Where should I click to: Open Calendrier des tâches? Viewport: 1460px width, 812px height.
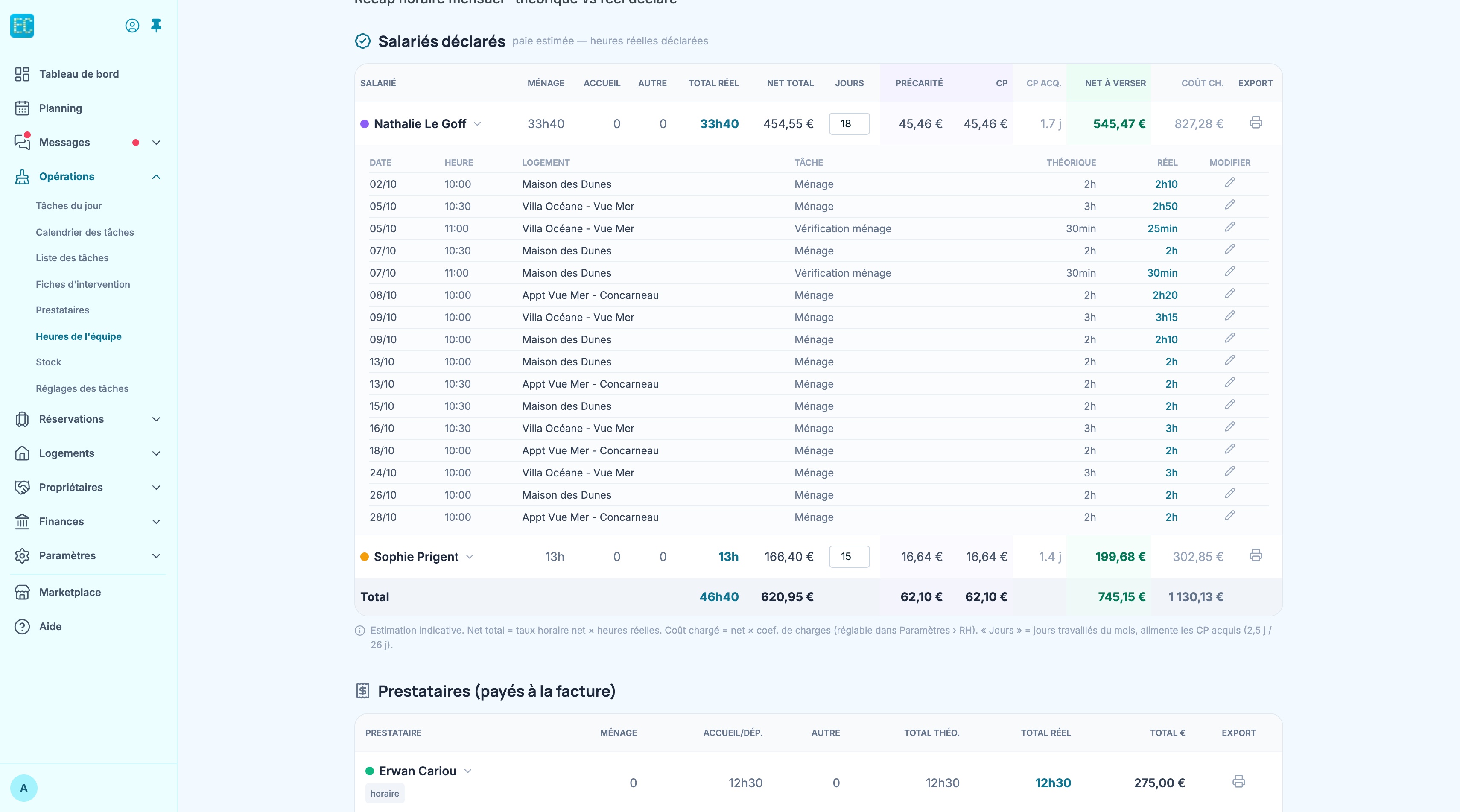pyautogui.click(x=85, y=232)
